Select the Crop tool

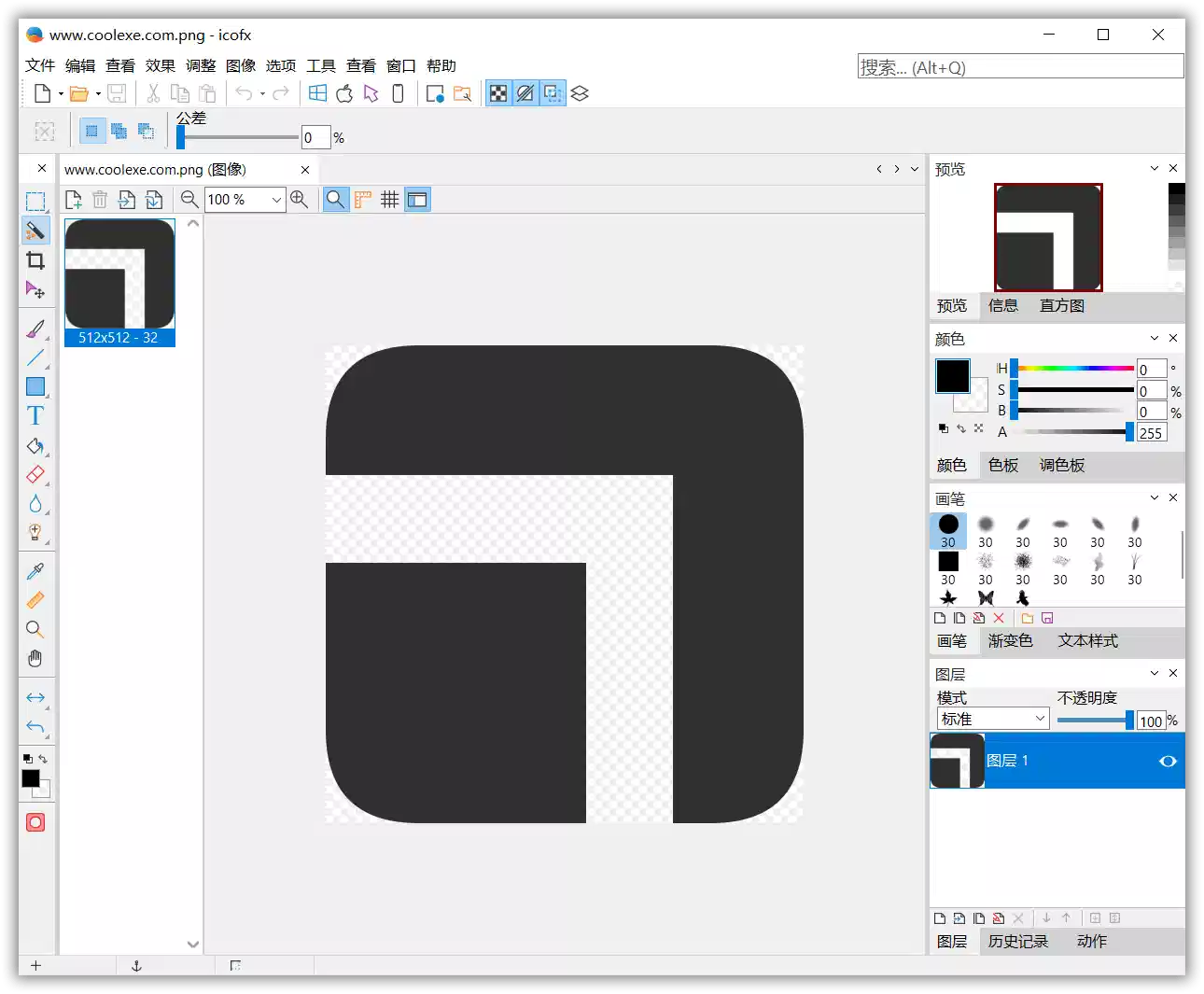point(35,260)
